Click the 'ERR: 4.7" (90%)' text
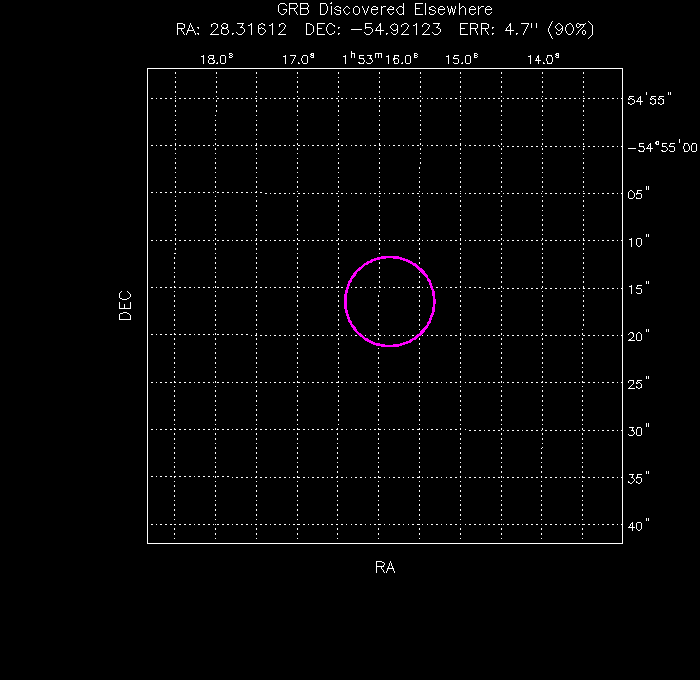This screenshot has width=700, height=680. 527,29
